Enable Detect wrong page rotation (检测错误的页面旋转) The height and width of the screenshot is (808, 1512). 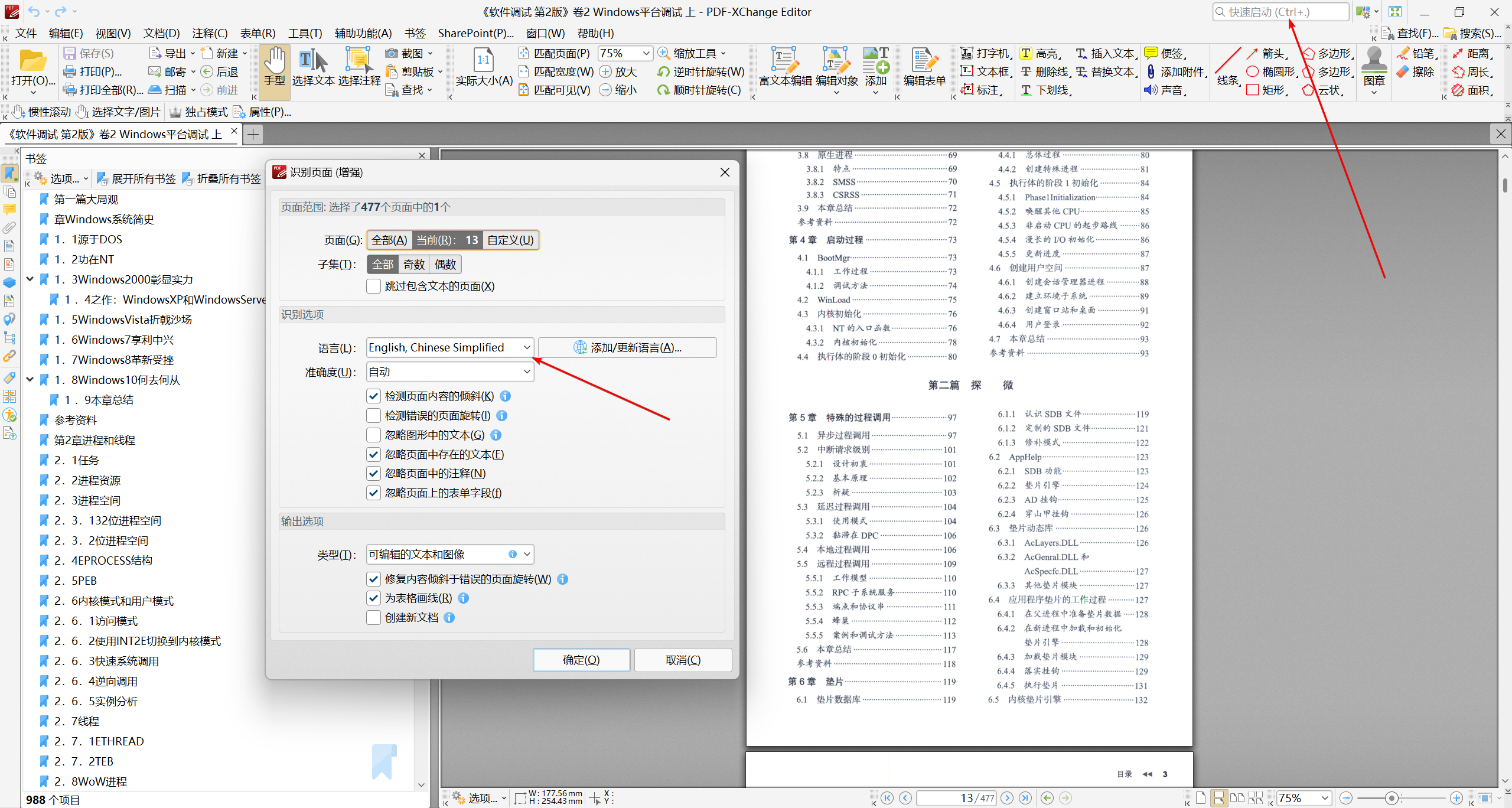(x=373, y=415)
